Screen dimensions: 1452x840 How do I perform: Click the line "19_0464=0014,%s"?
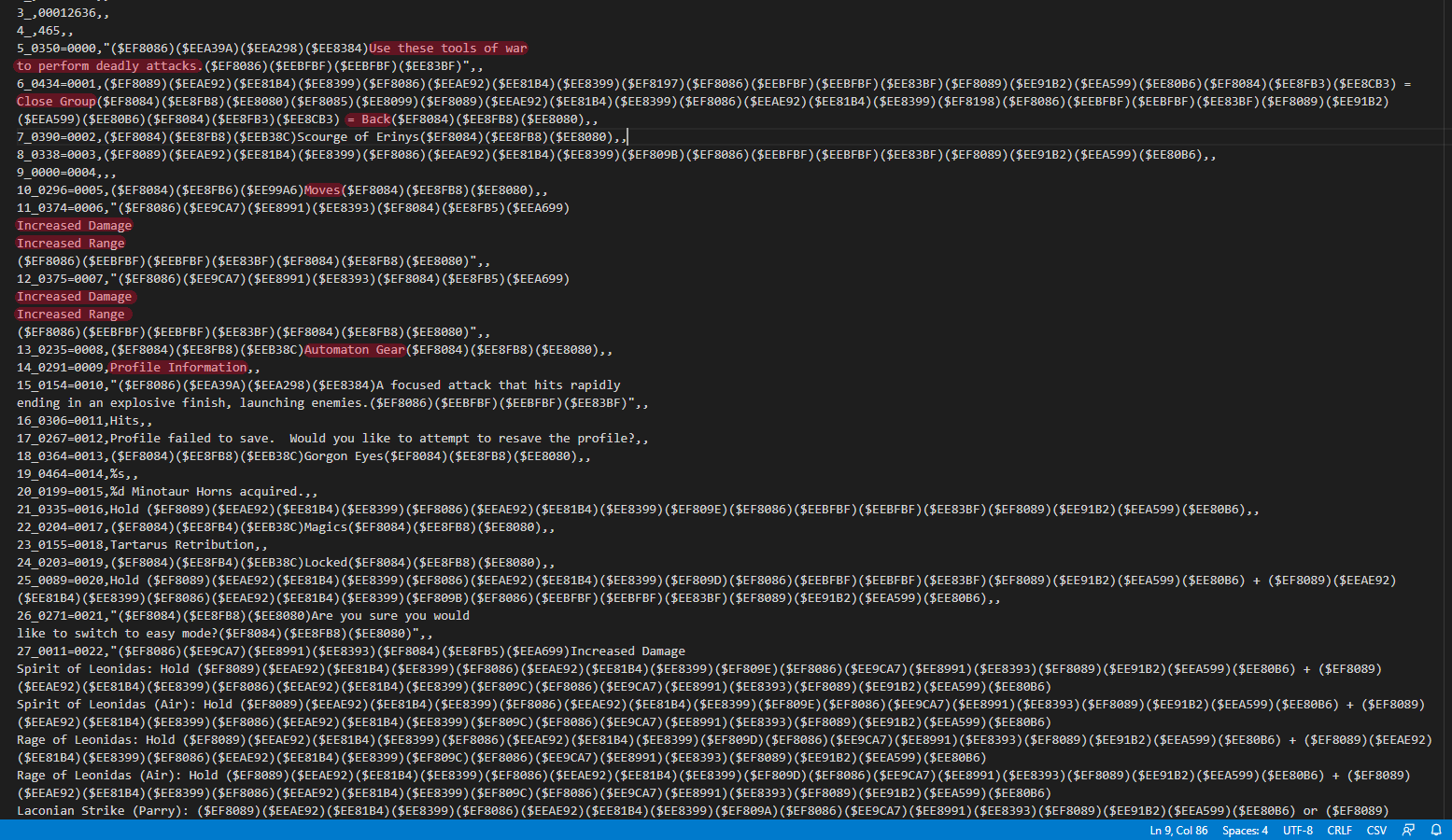coord(78,474)
